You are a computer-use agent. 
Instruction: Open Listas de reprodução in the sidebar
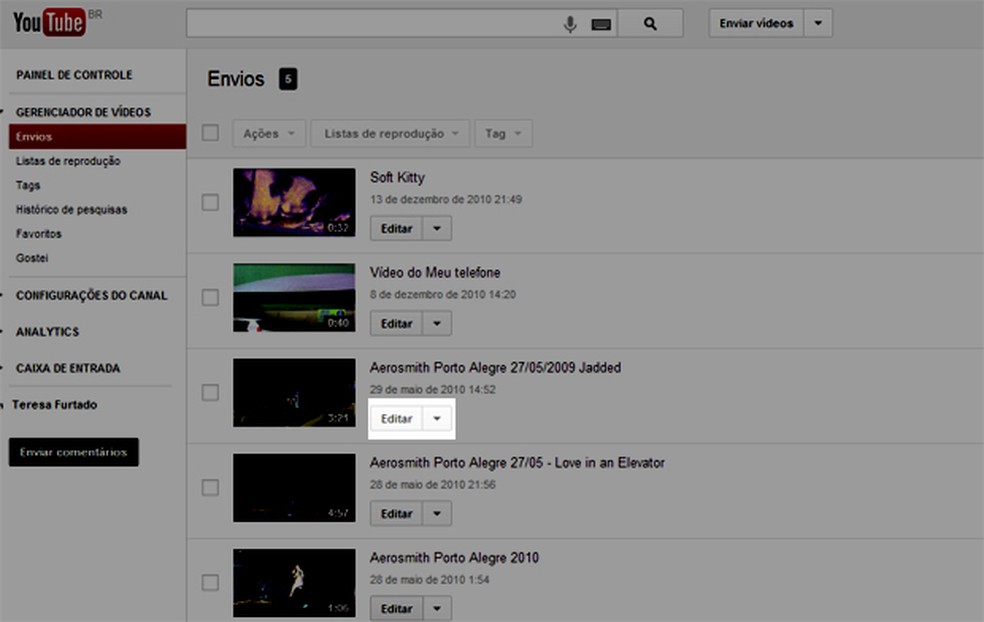(68, 161)
